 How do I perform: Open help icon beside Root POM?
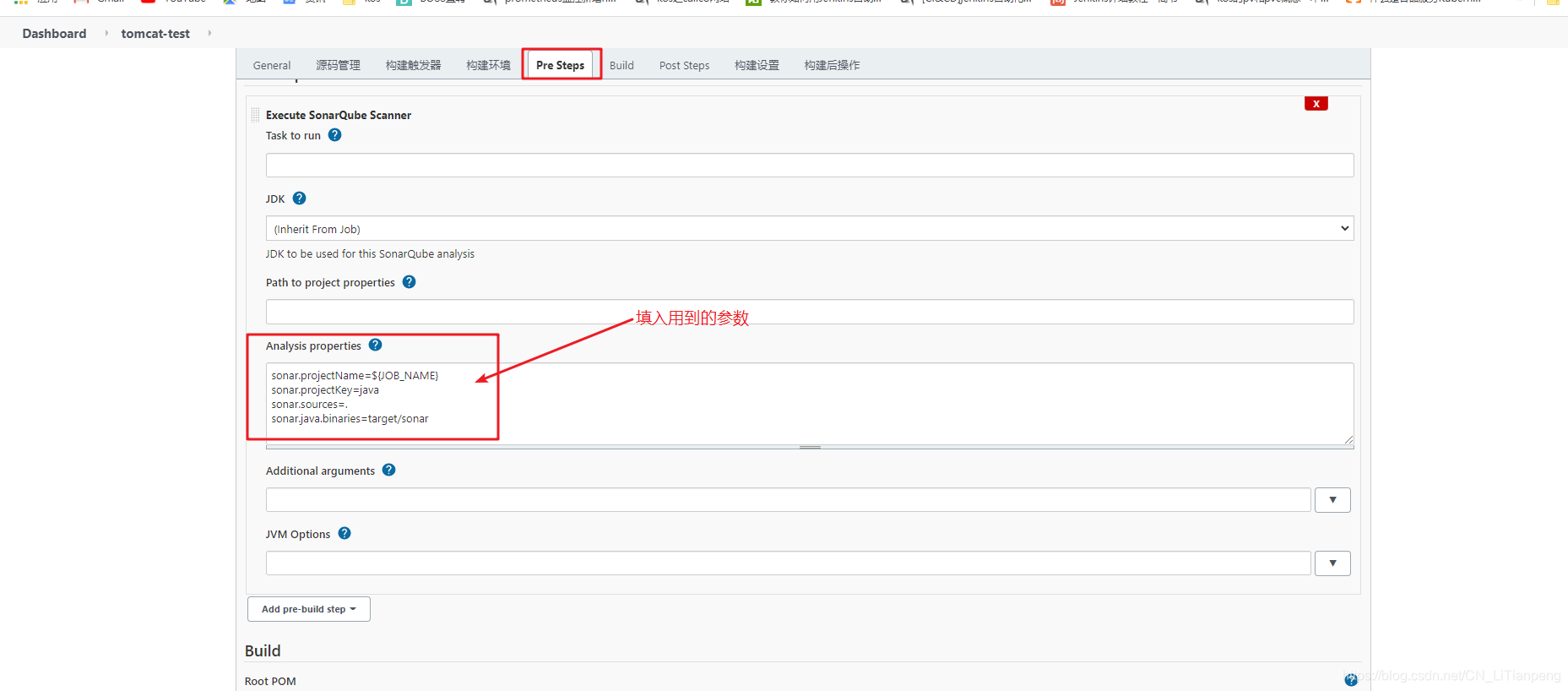point(1351,680)
